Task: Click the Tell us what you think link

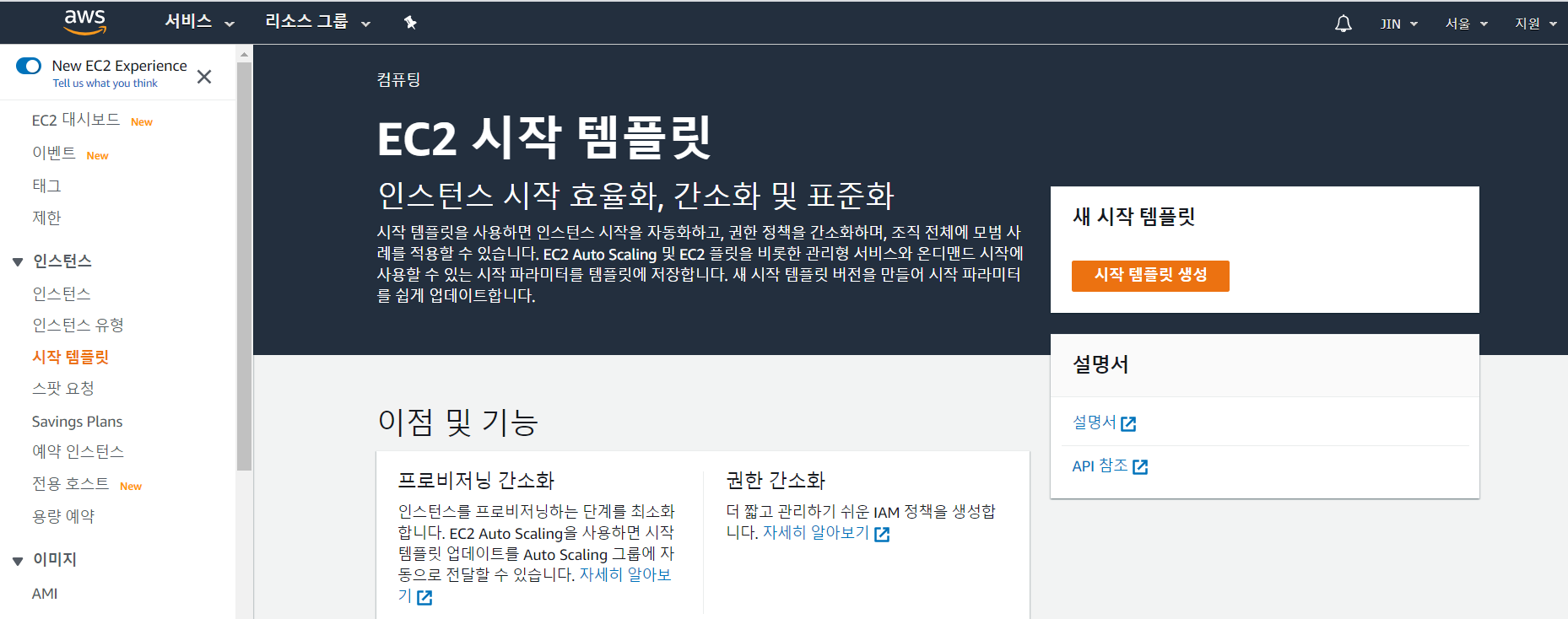Action: [105, 83]
